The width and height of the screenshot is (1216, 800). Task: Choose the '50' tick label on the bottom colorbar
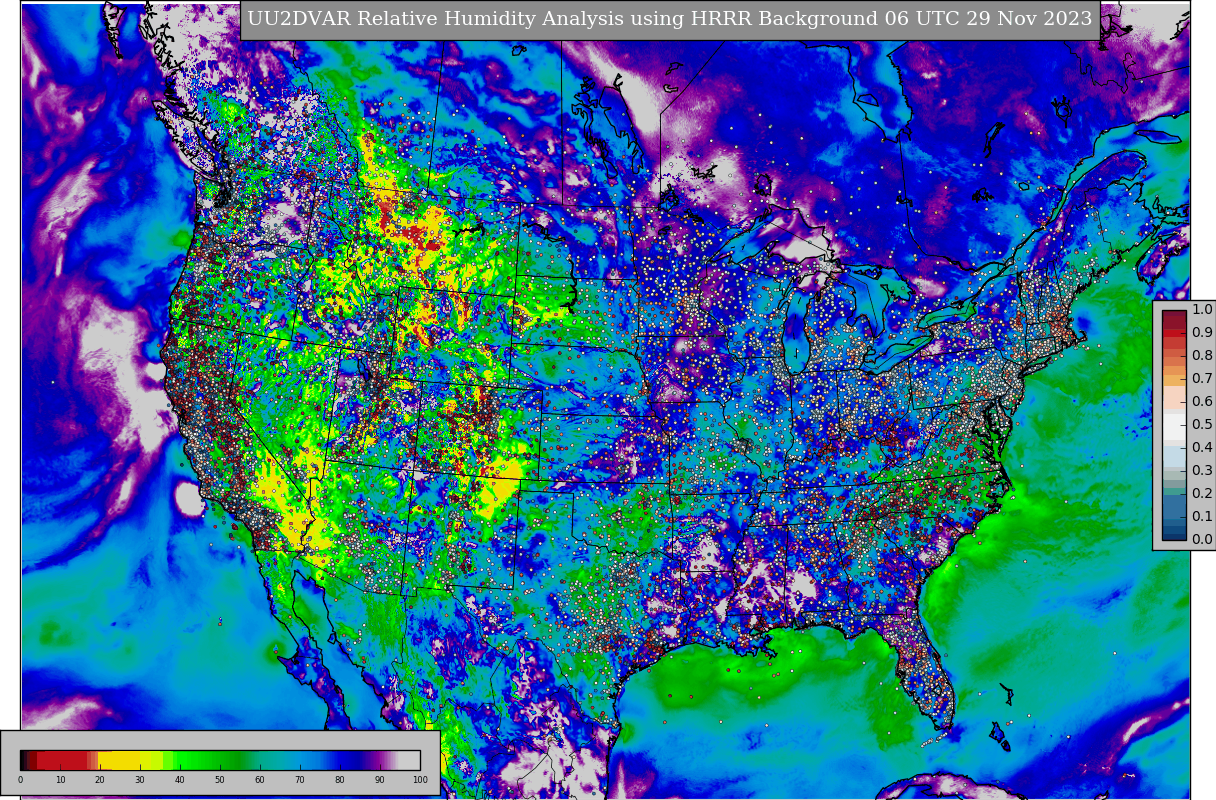[x=220, y=780]
